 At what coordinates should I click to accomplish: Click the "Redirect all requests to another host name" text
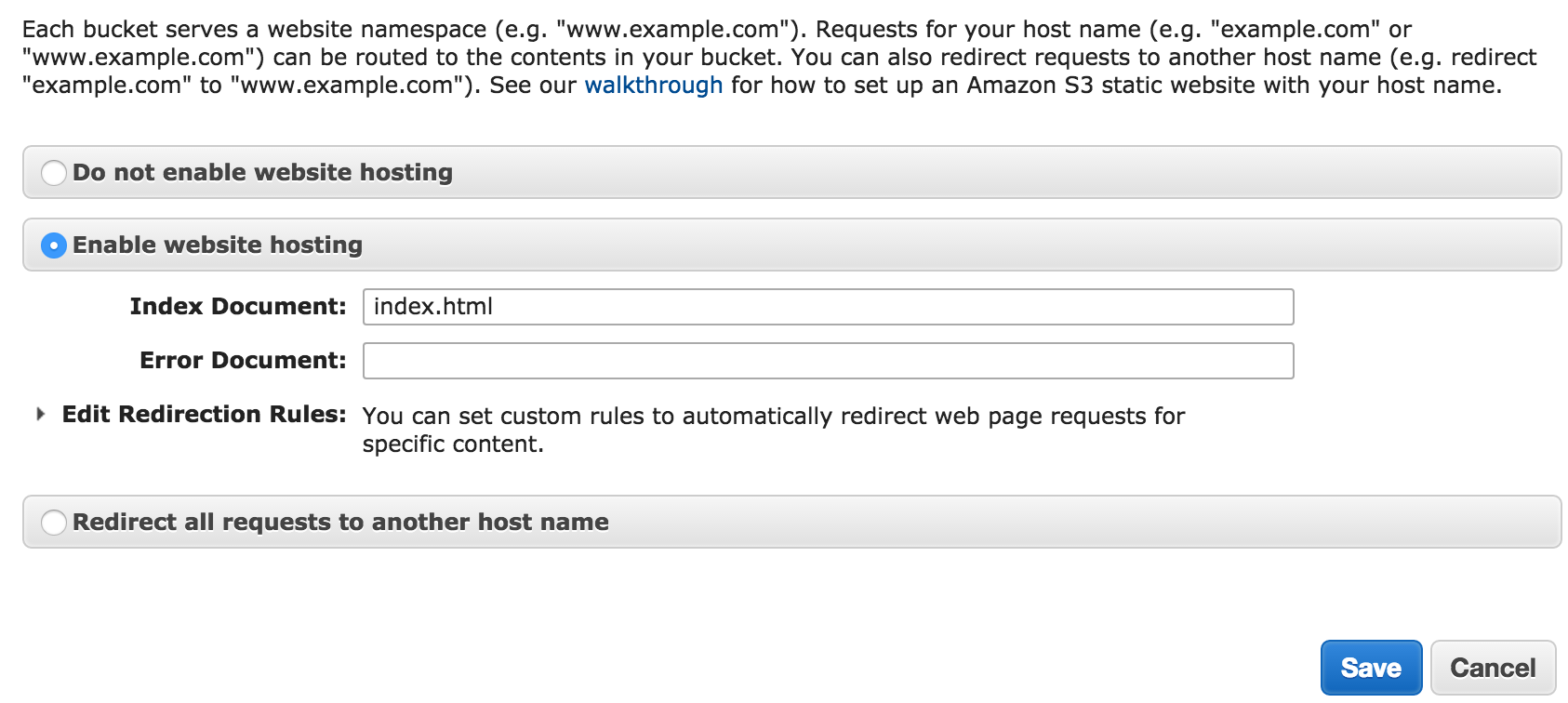pos(340,523)
